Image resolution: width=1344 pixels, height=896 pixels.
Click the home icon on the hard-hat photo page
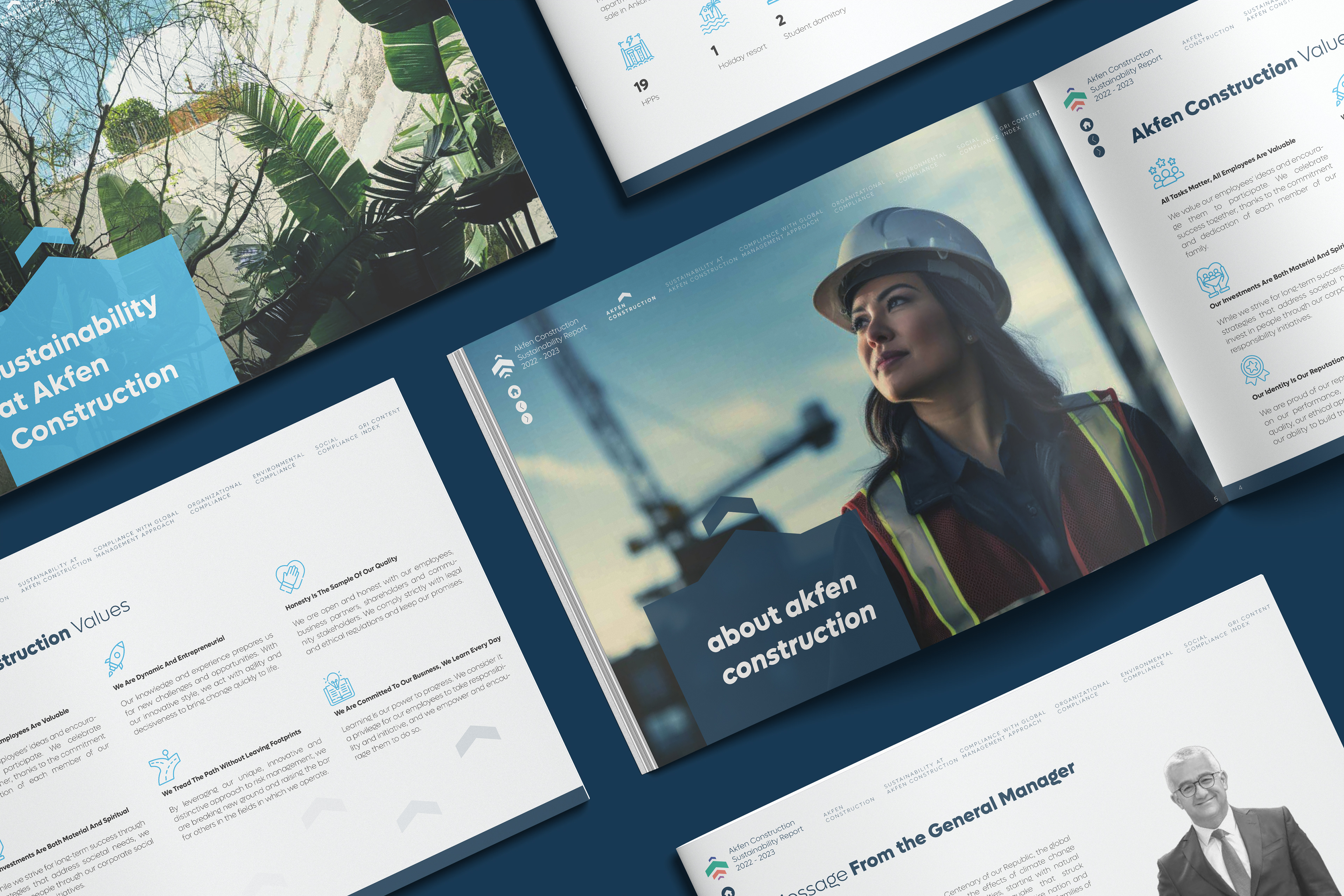(514, 391)
